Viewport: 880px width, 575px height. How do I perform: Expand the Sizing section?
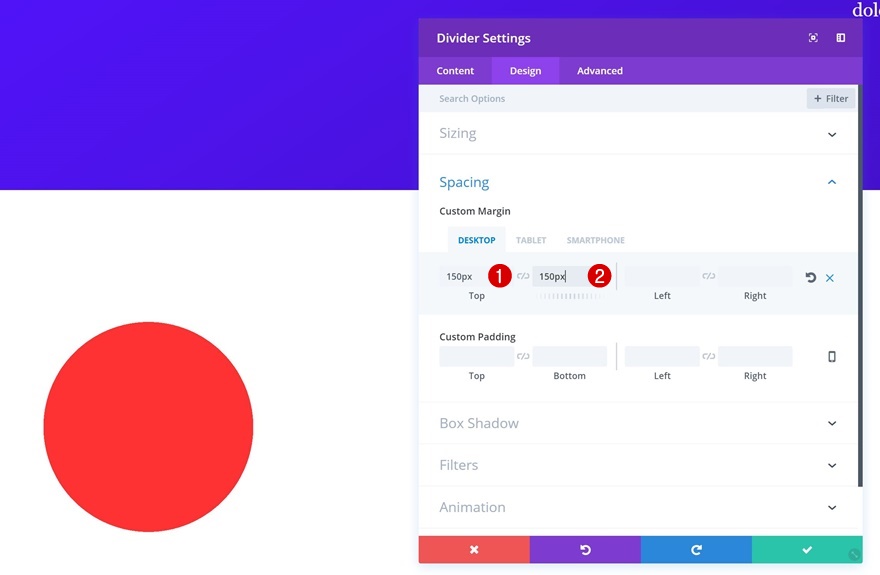638,134
